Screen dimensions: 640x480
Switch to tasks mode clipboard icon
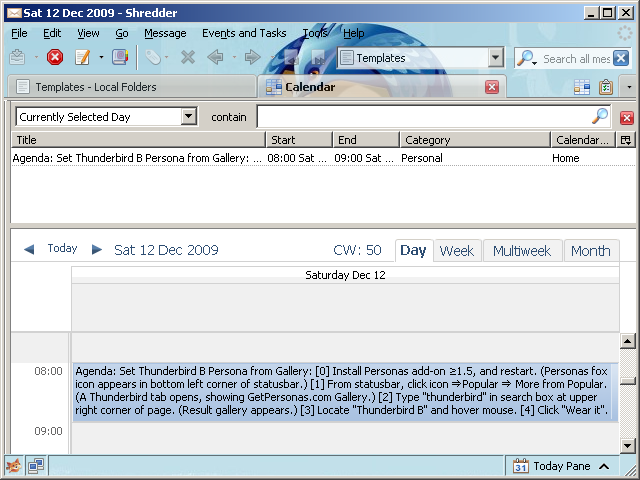coord(606,87)
